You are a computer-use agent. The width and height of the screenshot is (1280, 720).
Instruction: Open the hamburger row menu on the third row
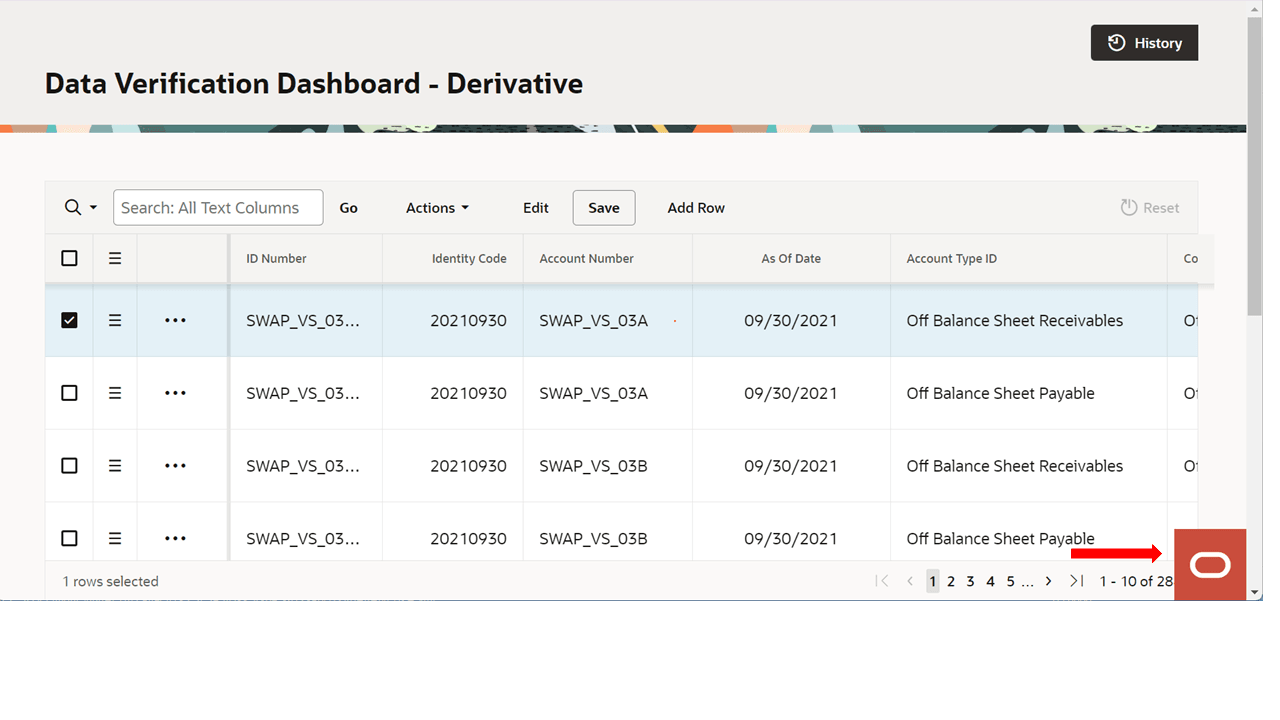pos(115,465)
